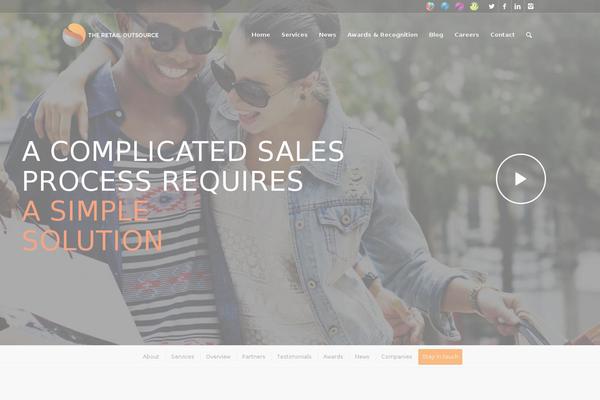Click the yellow smiley icon in top bar

click(x=474, y=7)
